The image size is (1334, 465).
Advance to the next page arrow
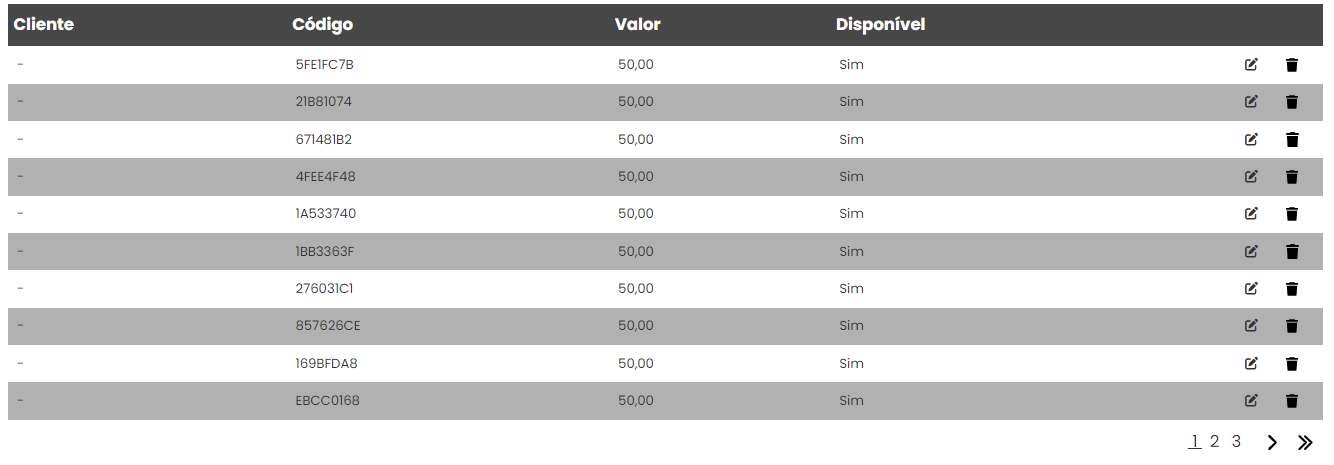pyautogui.click(x=1272, y=442)
